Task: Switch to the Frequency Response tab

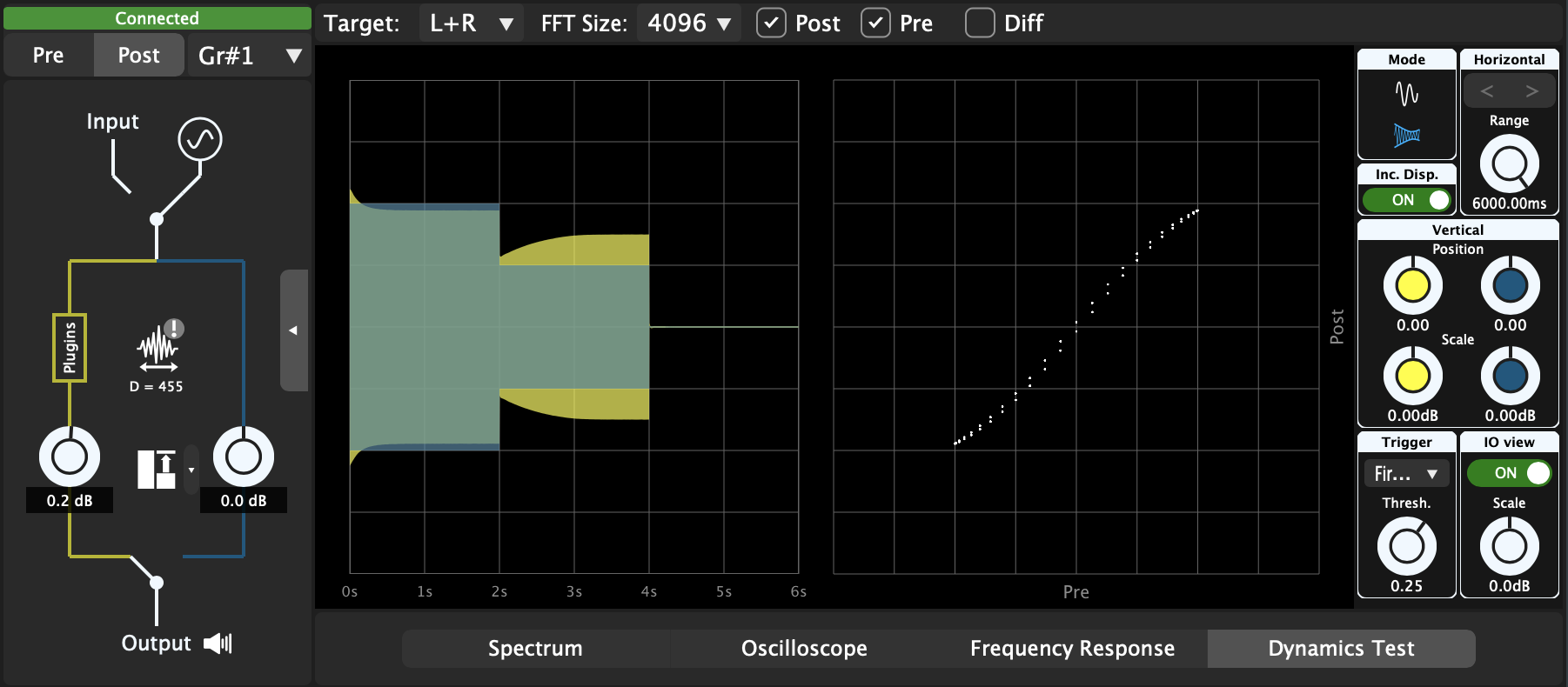Action: (1072, 649)
